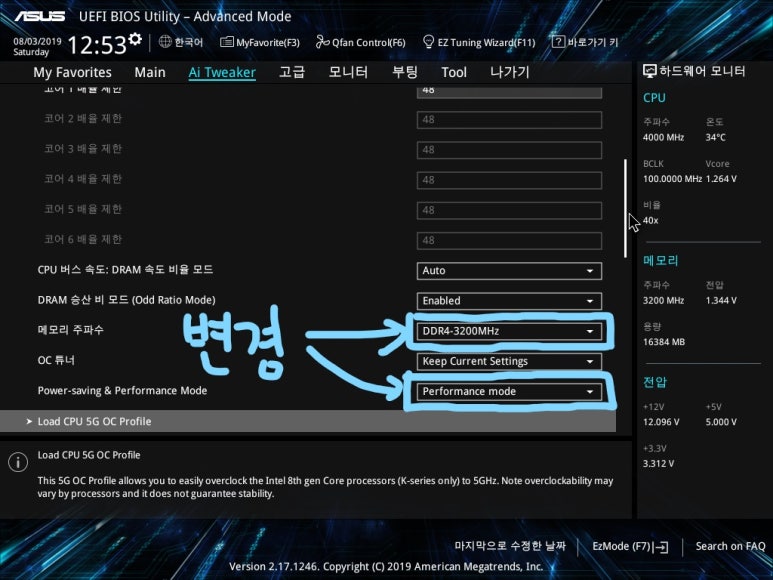The image size is (773, 580).
Task: Click the 08/03/2019 date
Action: coord(37,41)
